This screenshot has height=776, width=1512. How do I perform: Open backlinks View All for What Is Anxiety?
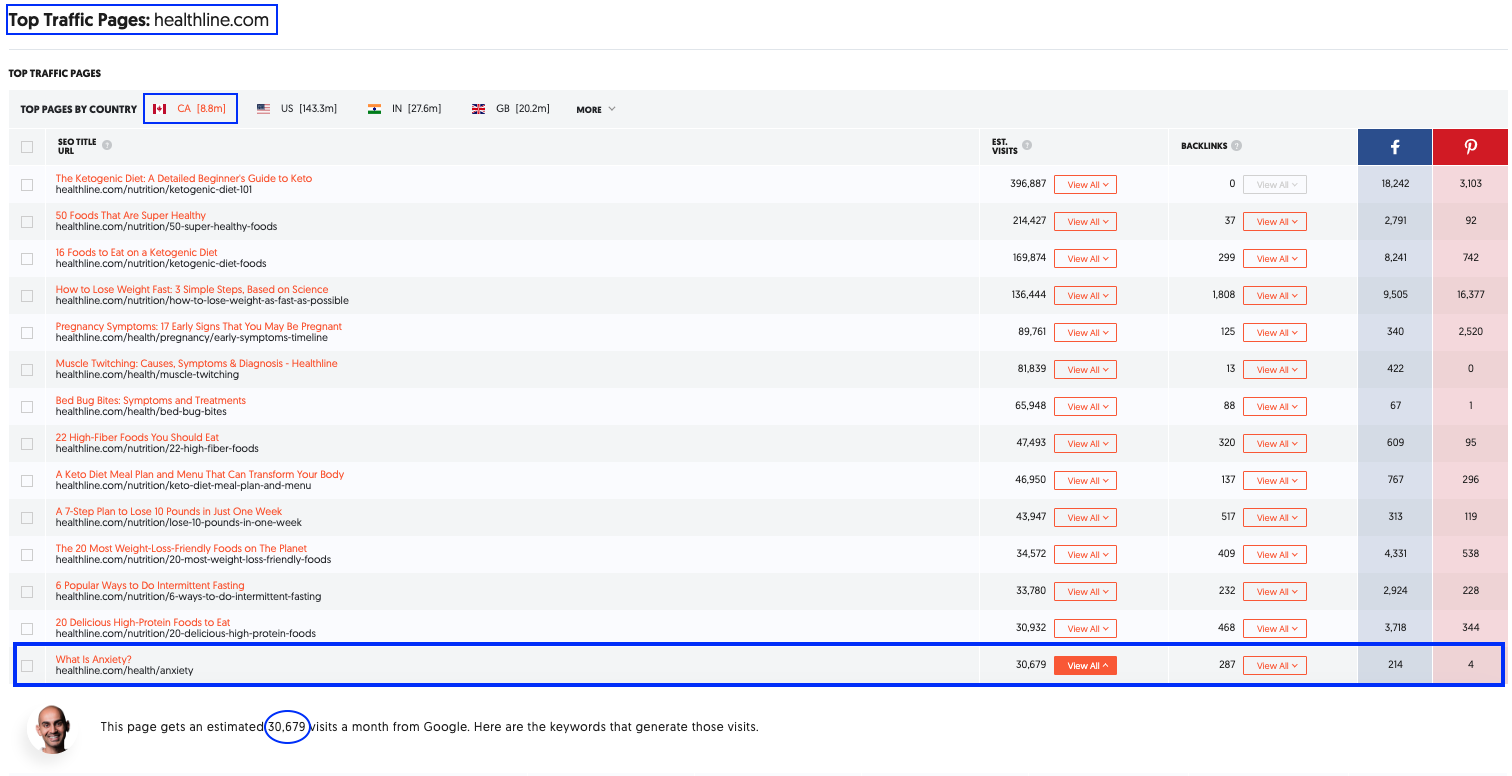1274,665
